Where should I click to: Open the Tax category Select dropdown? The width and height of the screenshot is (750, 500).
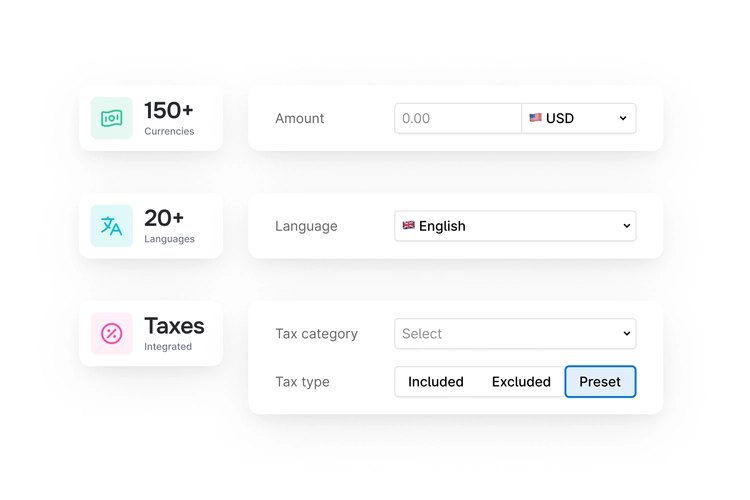click(x=515, y=334)
